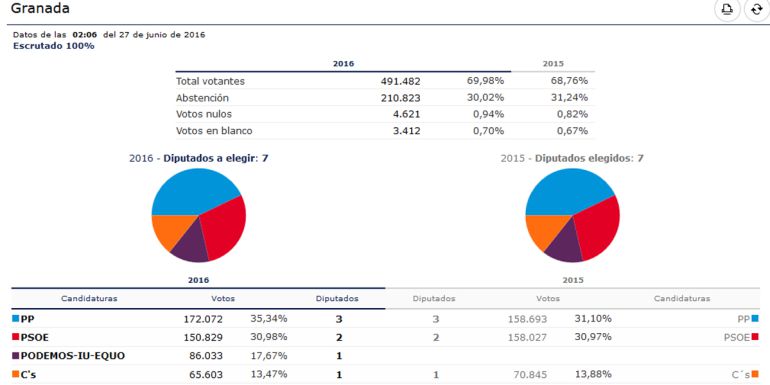Click the 31,10% PP 2015 percentage
The height and width of the screenshot is (385, 770).
(x=593, y=319)
